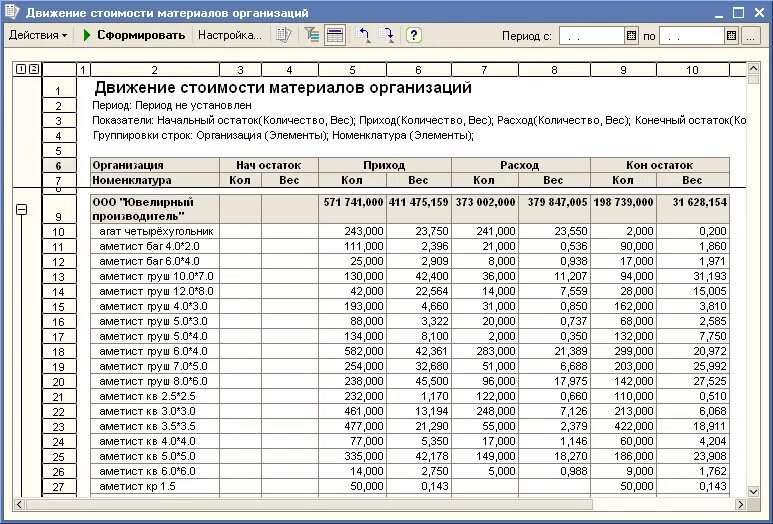Click the restore settings arrow icon

tap(363, 35)
